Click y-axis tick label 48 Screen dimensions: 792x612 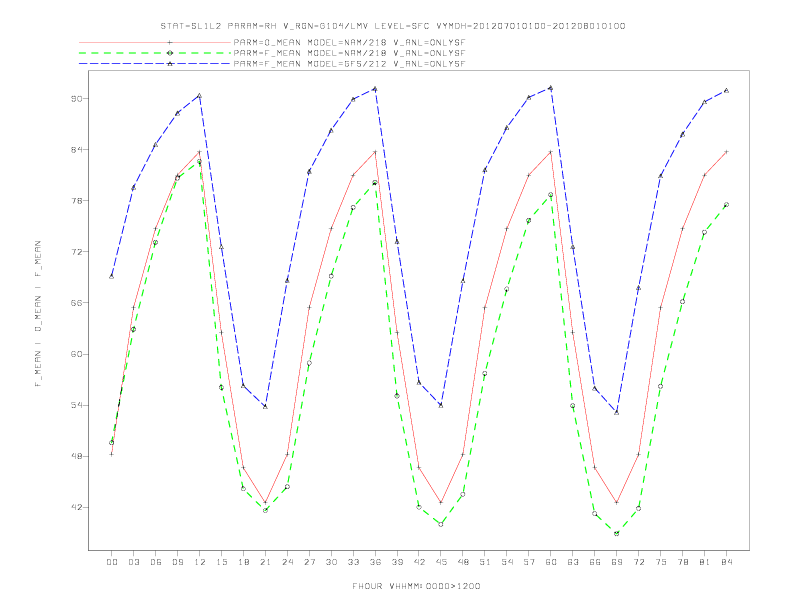point(76,456)
